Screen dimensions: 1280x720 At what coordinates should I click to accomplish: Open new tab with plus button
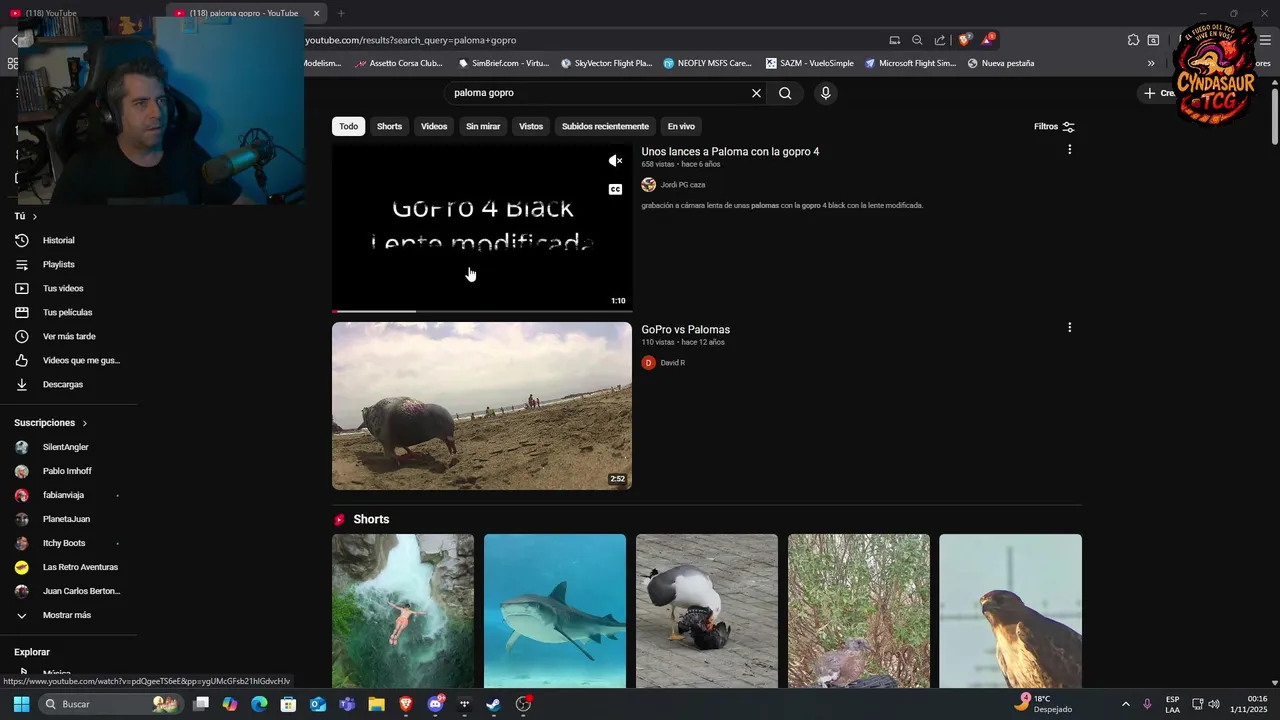point(341,13)
